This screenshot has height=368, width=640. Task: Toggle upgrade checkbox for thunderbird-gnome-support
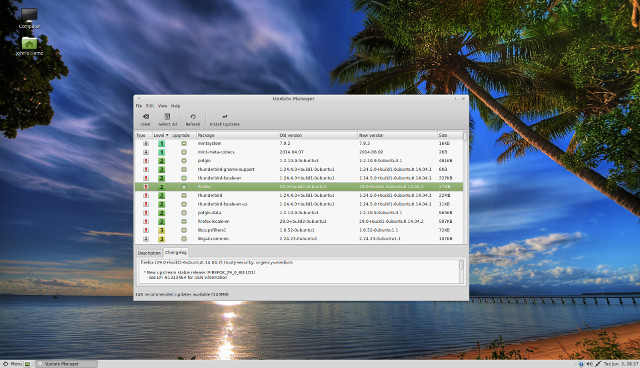(x=184, y=169)
